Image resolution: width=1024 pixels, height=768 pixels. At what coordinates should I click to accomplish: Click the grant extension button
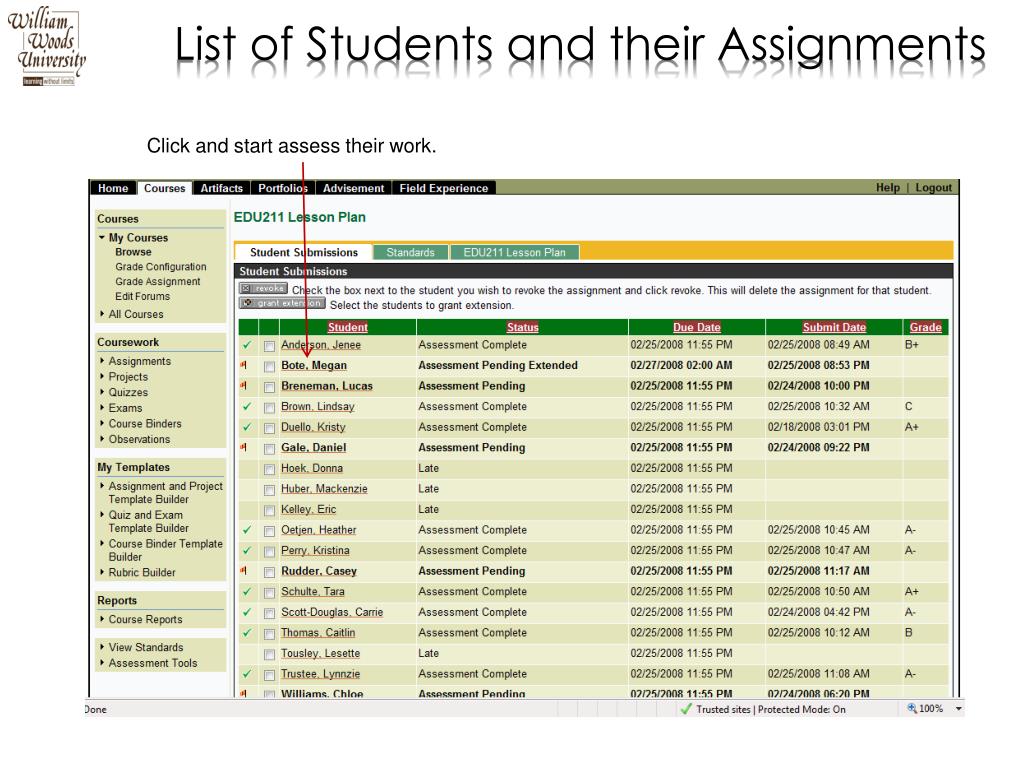pyautogui.click(x=282, y=303)
